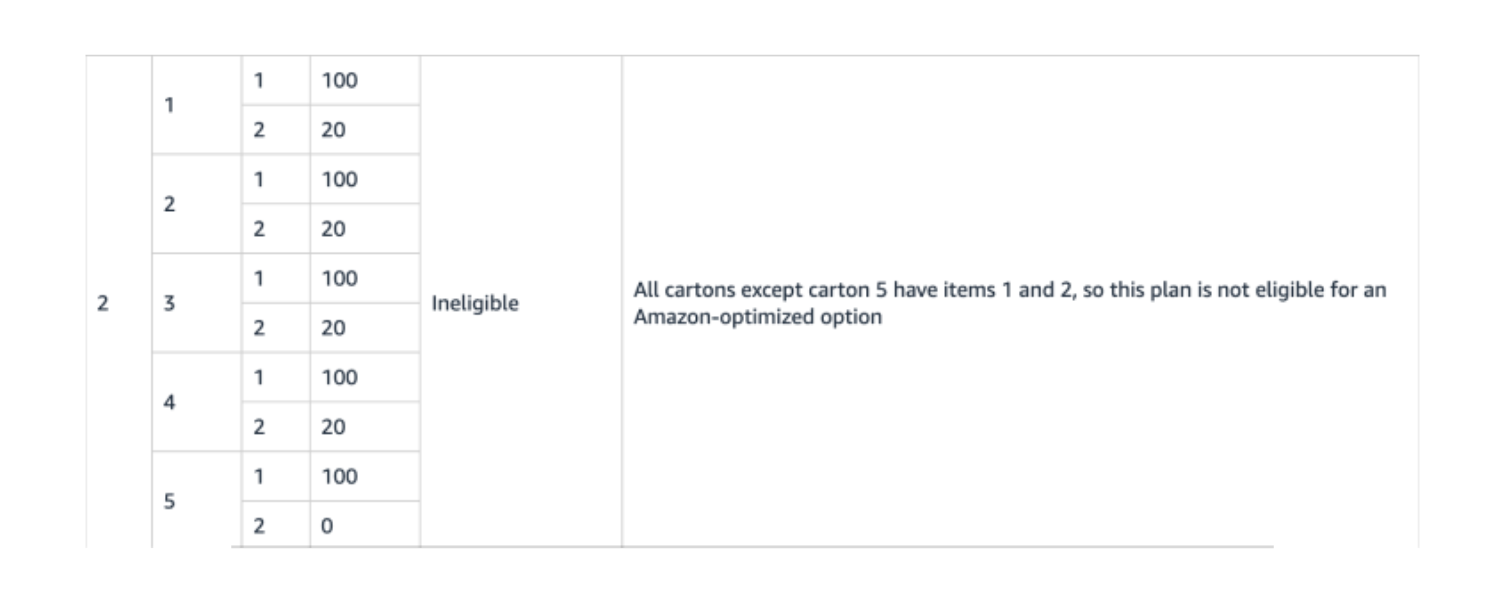Viewport: 1500px width, 600px height.
Task: Click the carton 4 cell
Action: click(x=170, y=402)
